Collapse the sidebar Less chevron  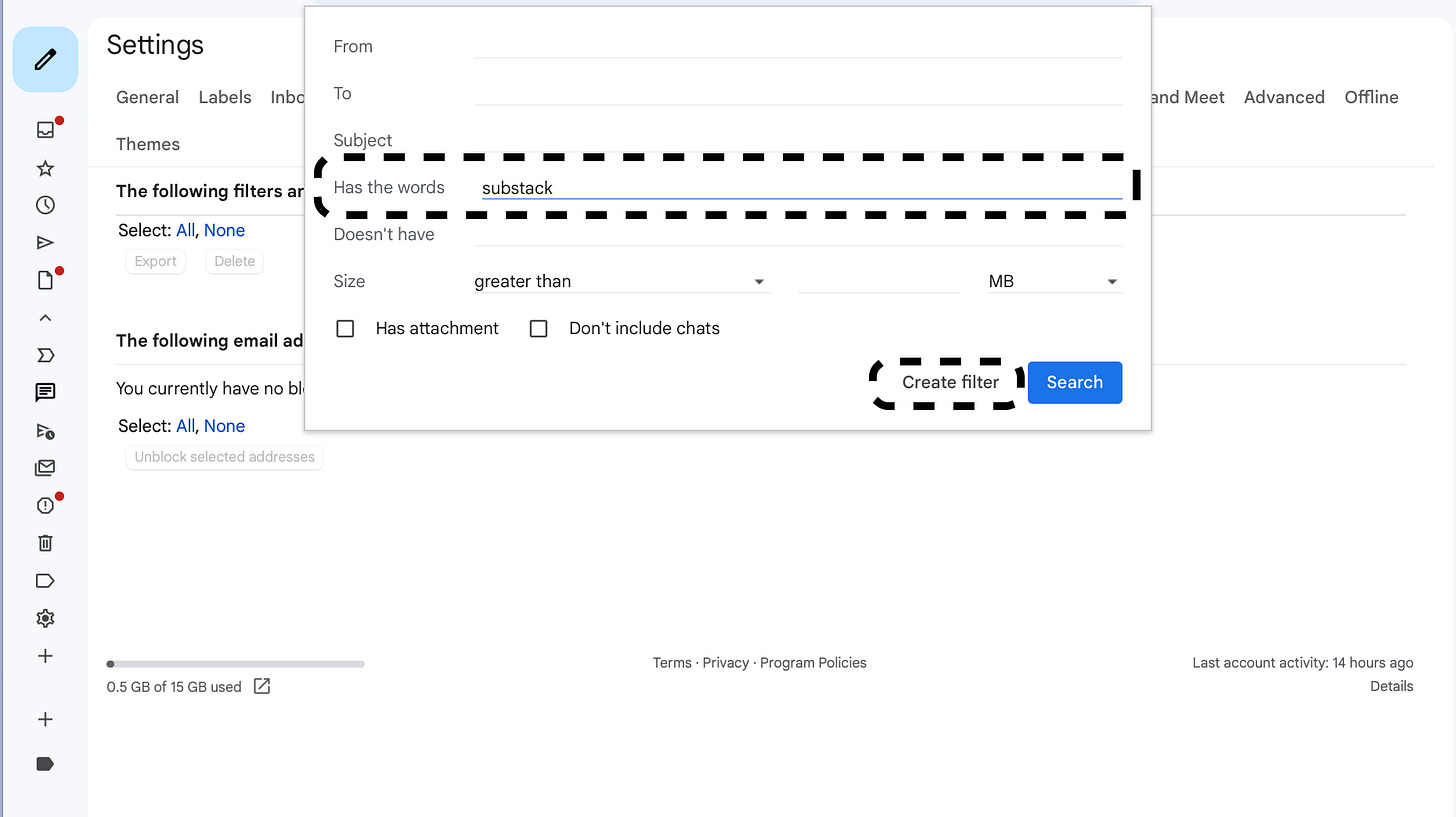pos(45,317)
